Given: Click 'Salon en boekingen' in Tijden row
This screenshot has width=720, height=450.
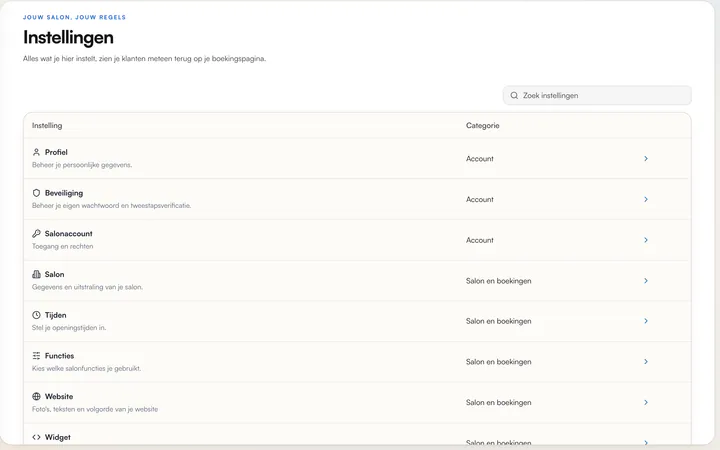Looking at the screenshot, I should 499,321.
